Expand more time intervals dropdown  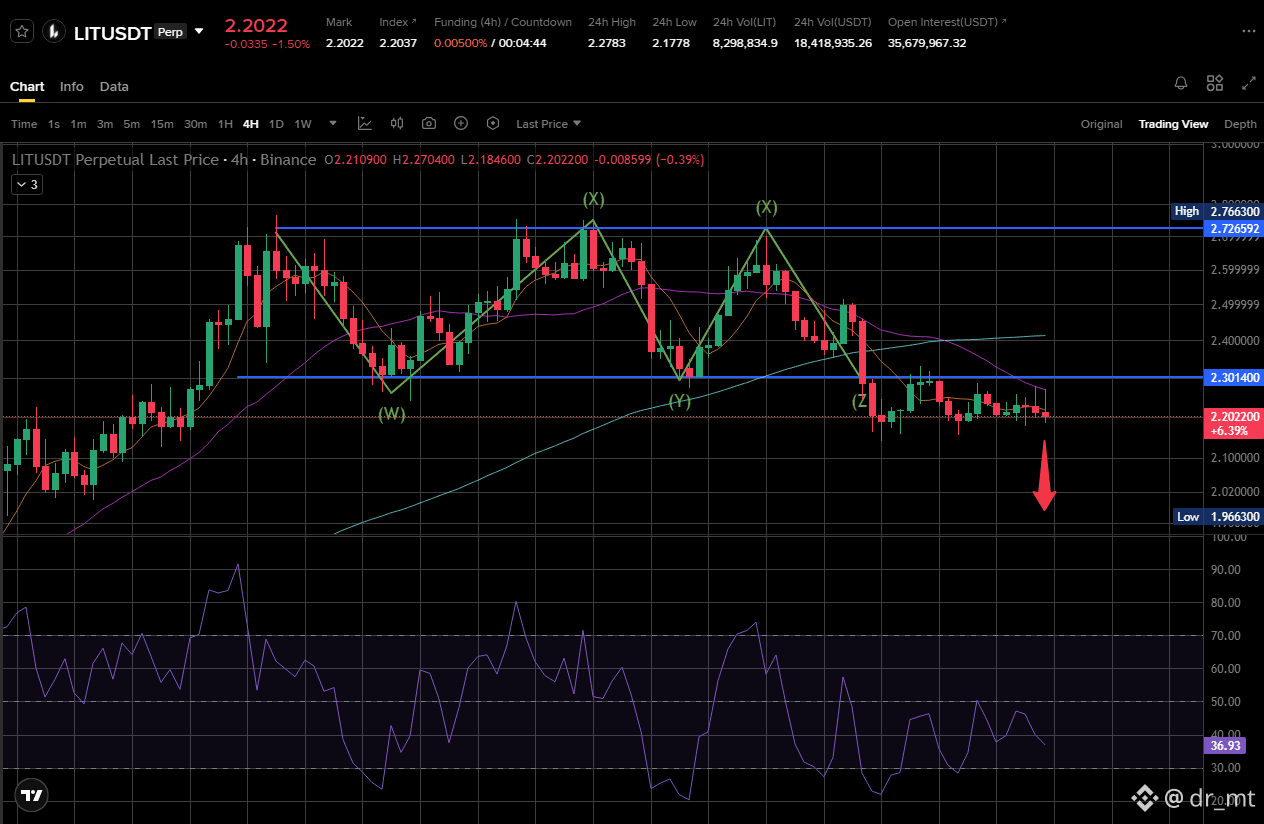333,124
